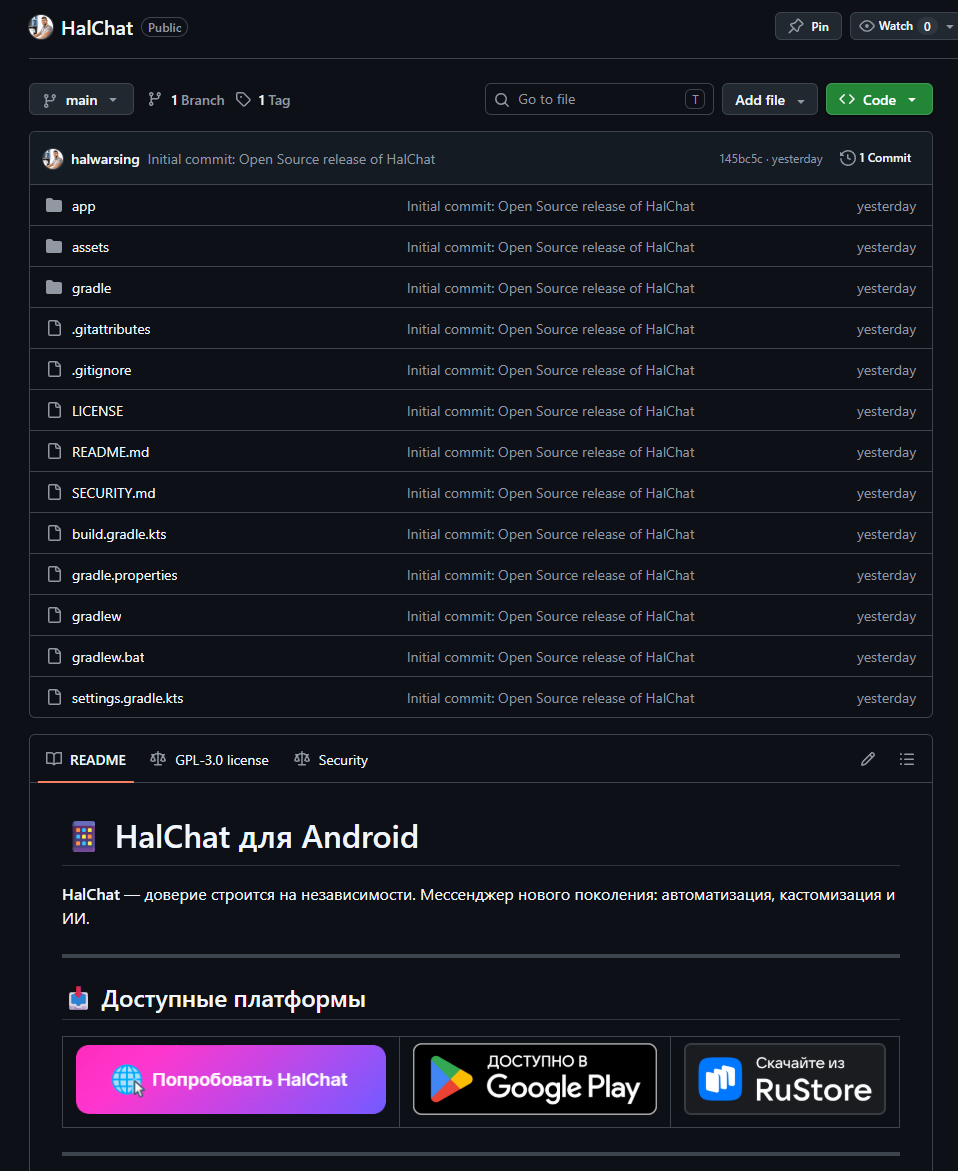Click the README.md file icon
Viewport: 958px width, 1171px height.
[x=54, y=452]
